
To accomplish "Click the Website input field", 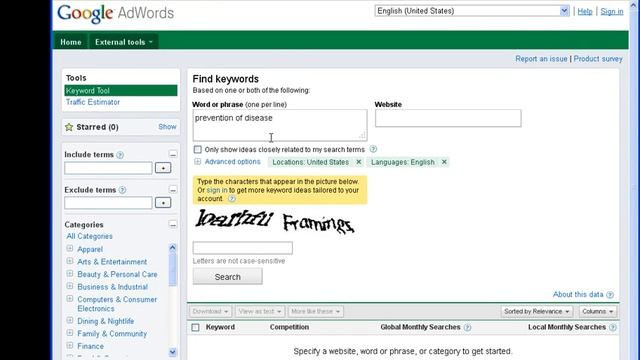I will (448, 118).
